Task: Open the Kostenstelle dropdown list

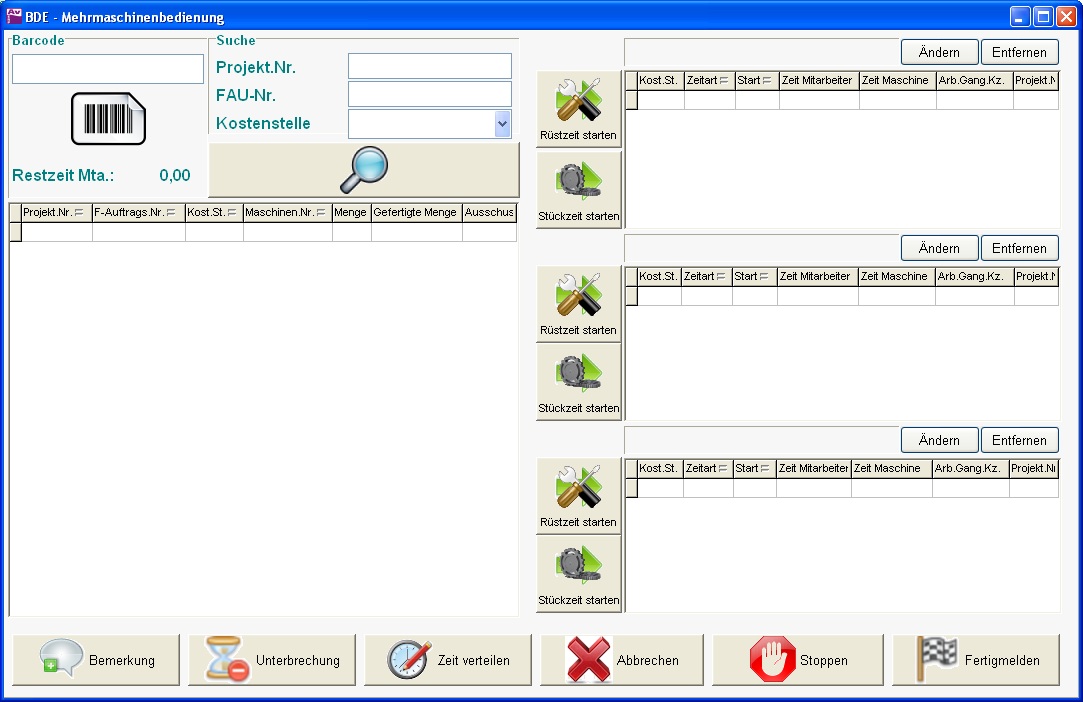Action: tap(502, 124)
